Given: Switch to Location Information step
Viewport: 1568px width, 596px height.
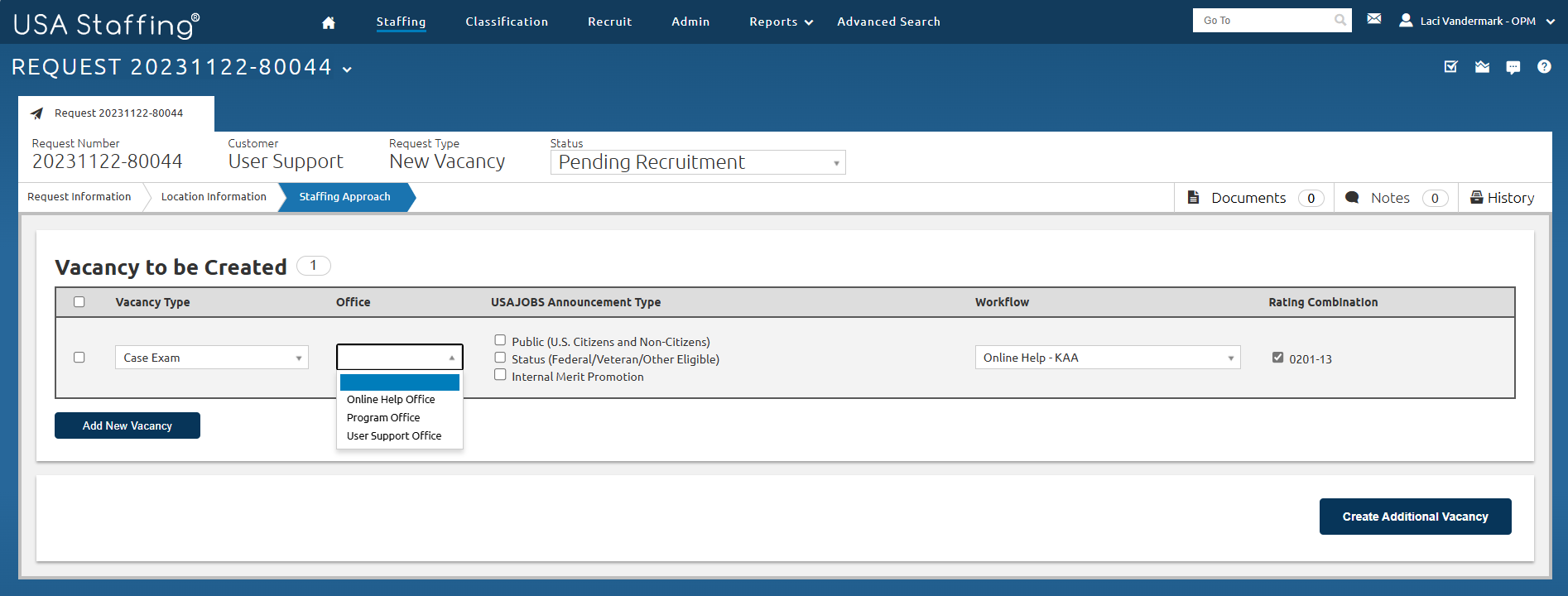Looking at the screenshot, I should tap(214, 197).
